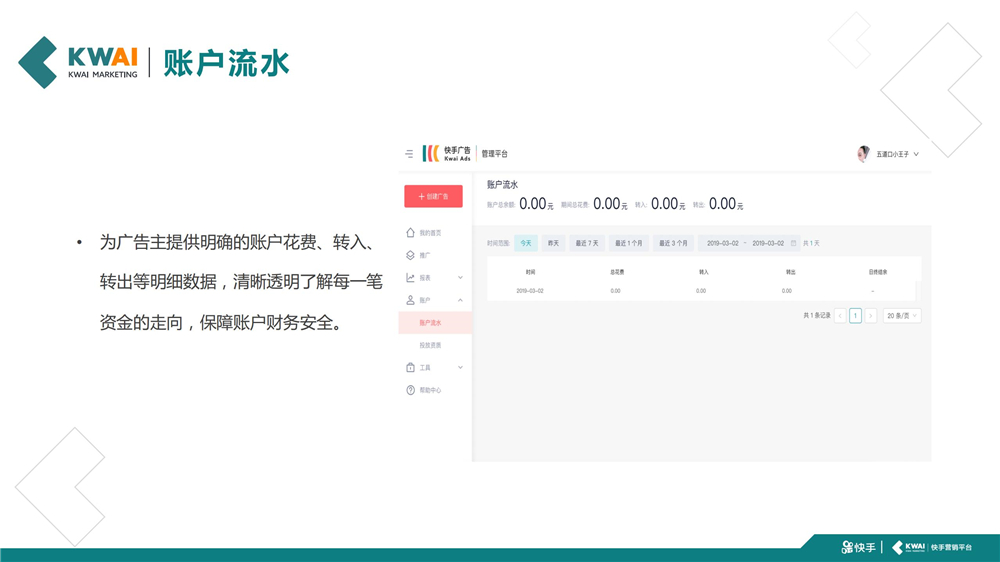Click the start date 2019-03-02 field
Image resolution: width=1000 pixels, height=562 pixels.
pyautogui.click(x=722, y=243)
